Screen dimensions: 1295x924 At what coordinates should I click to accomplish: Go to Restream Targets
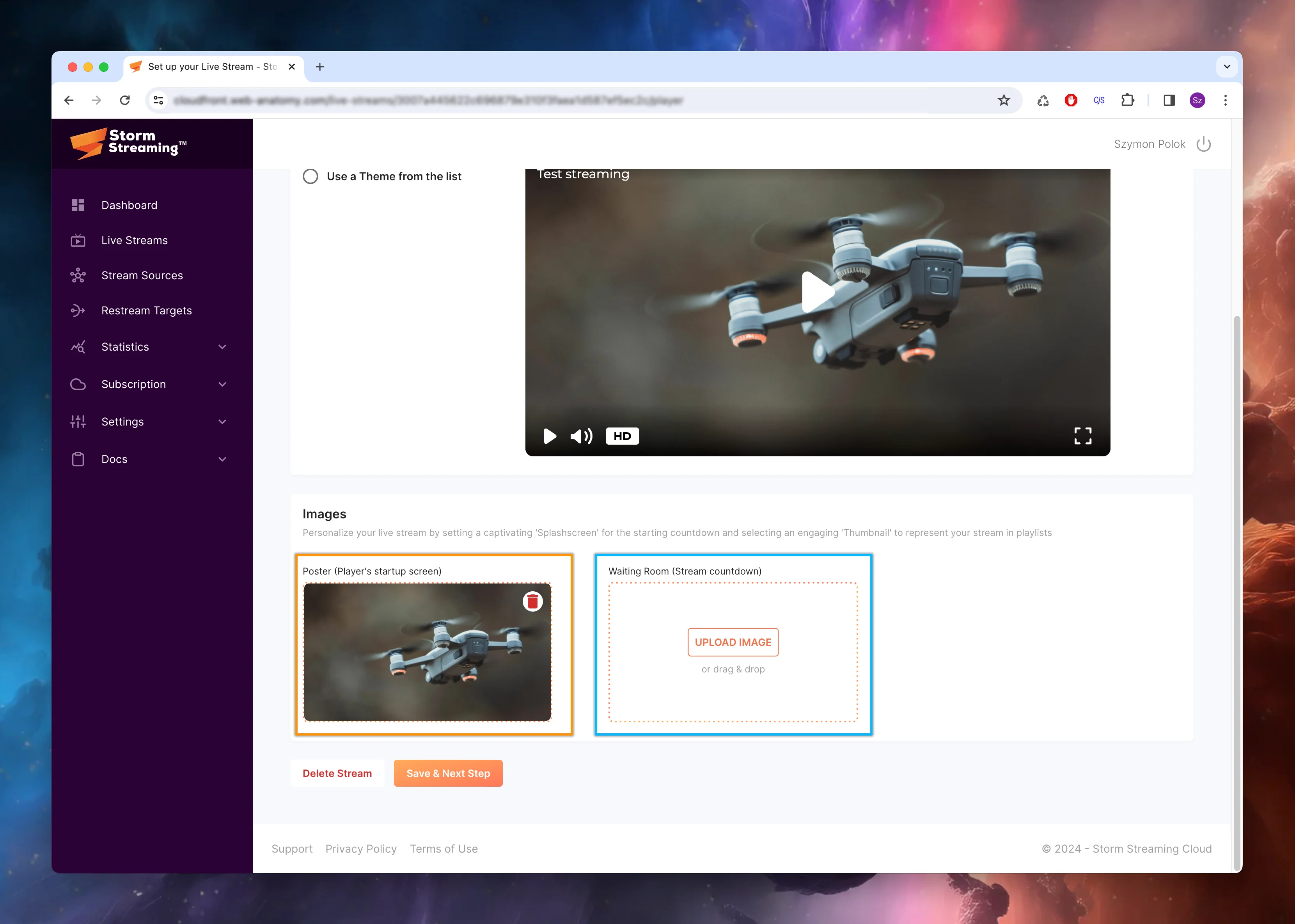147,310
